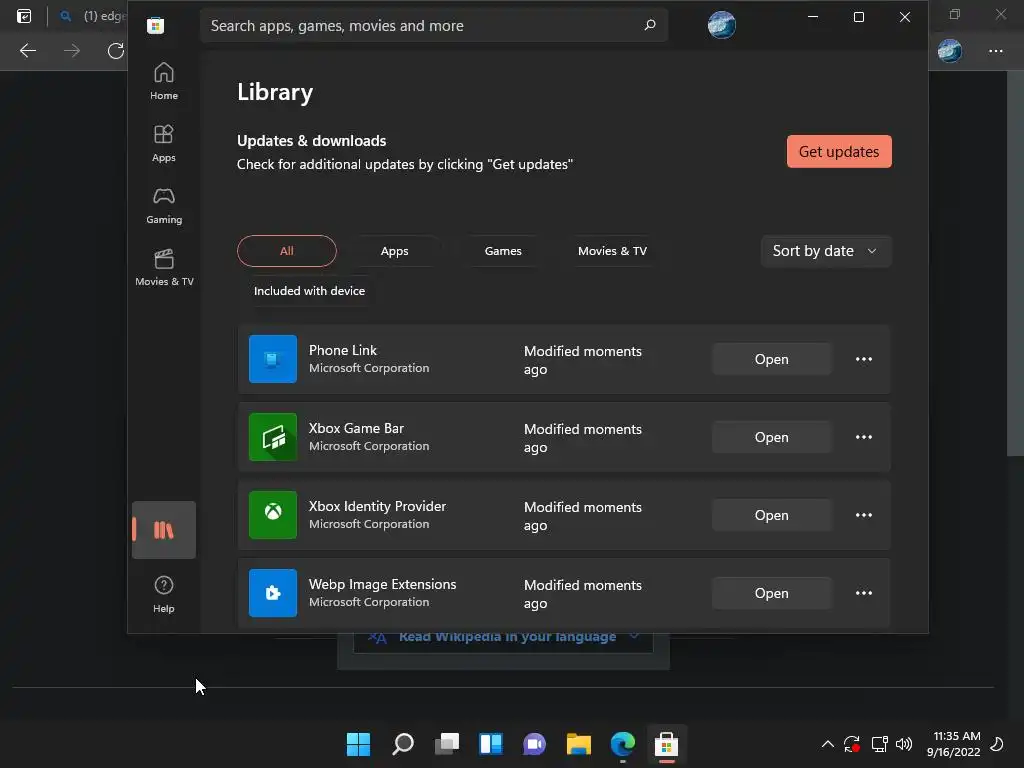Open the Apps section in Store sidebar
The width and height of the screenshot is (1024, 768).
tap(163, 143)
